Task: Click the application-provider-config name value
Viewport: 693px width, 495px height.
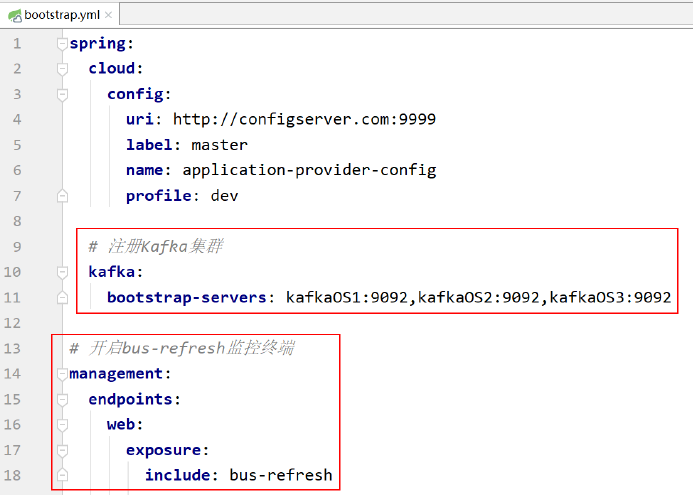Action: click(x=309, y=170)
